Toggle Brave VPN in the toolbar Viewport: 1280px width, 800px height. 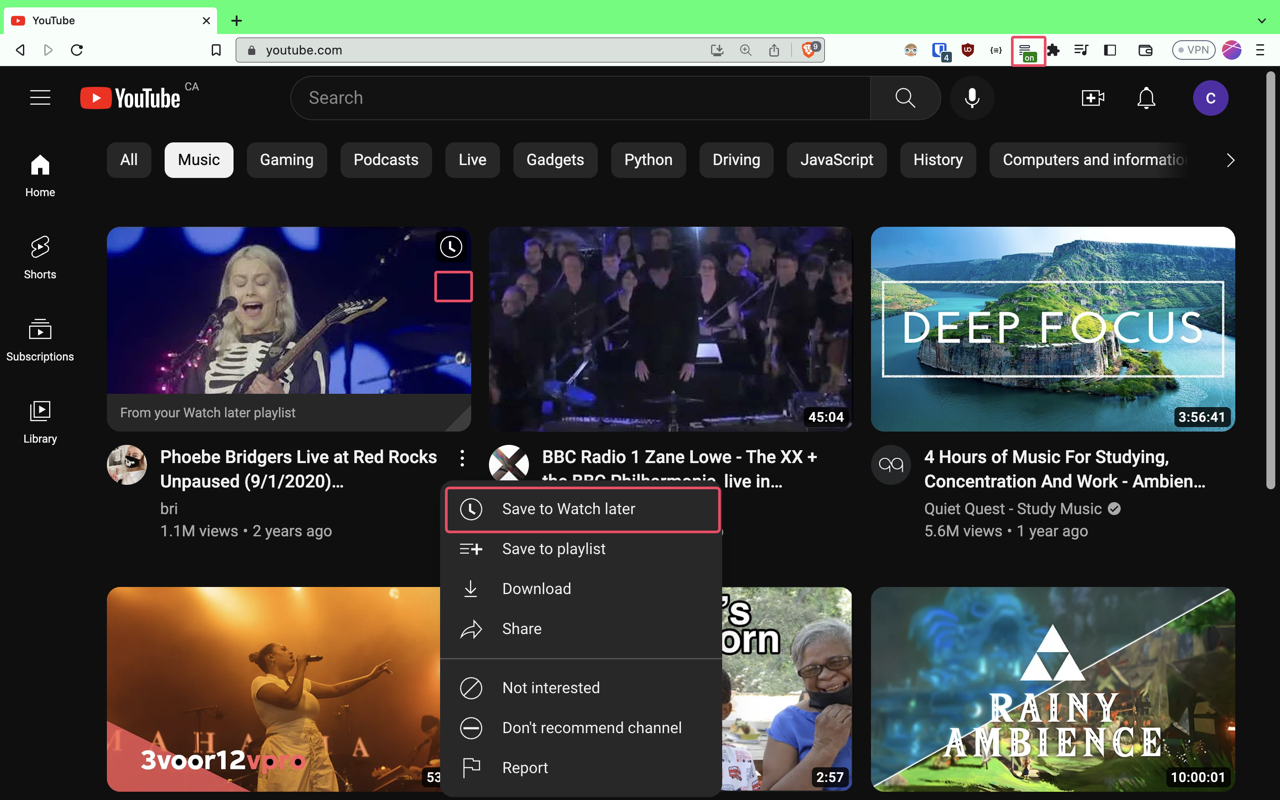click(1193, 49)
